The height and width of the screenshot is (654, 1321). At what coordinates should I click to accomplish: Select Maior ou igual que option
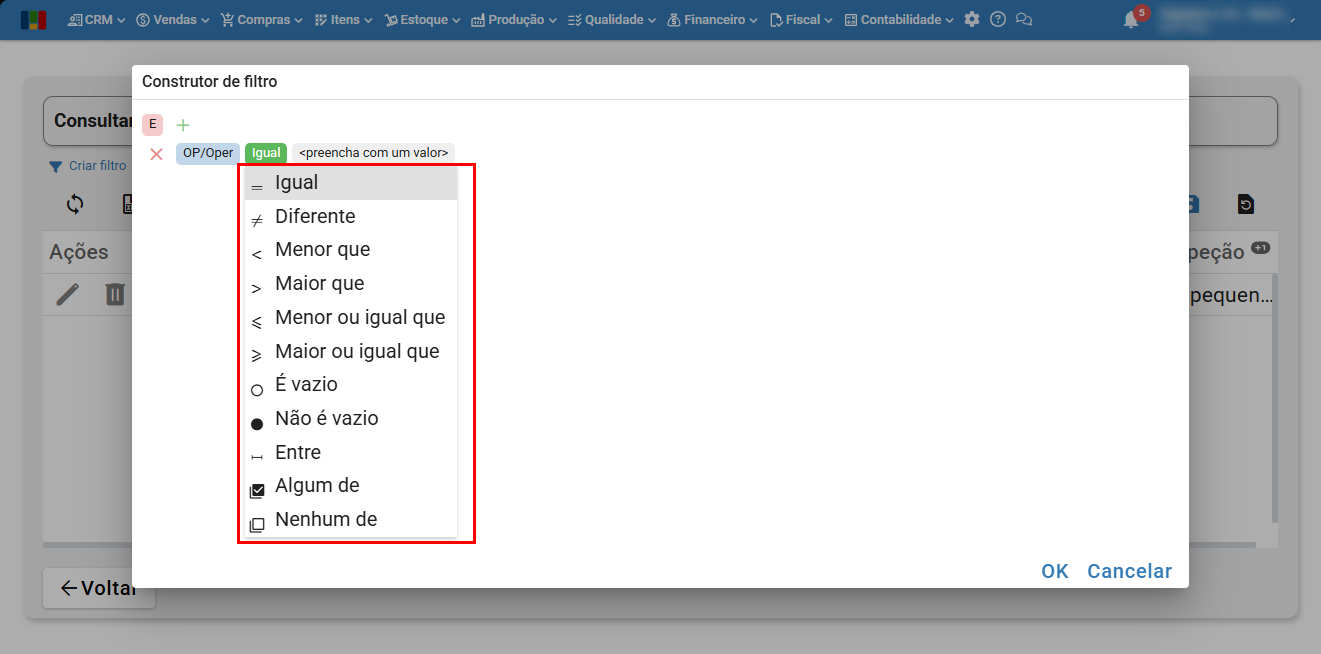(x=351, y=352)
